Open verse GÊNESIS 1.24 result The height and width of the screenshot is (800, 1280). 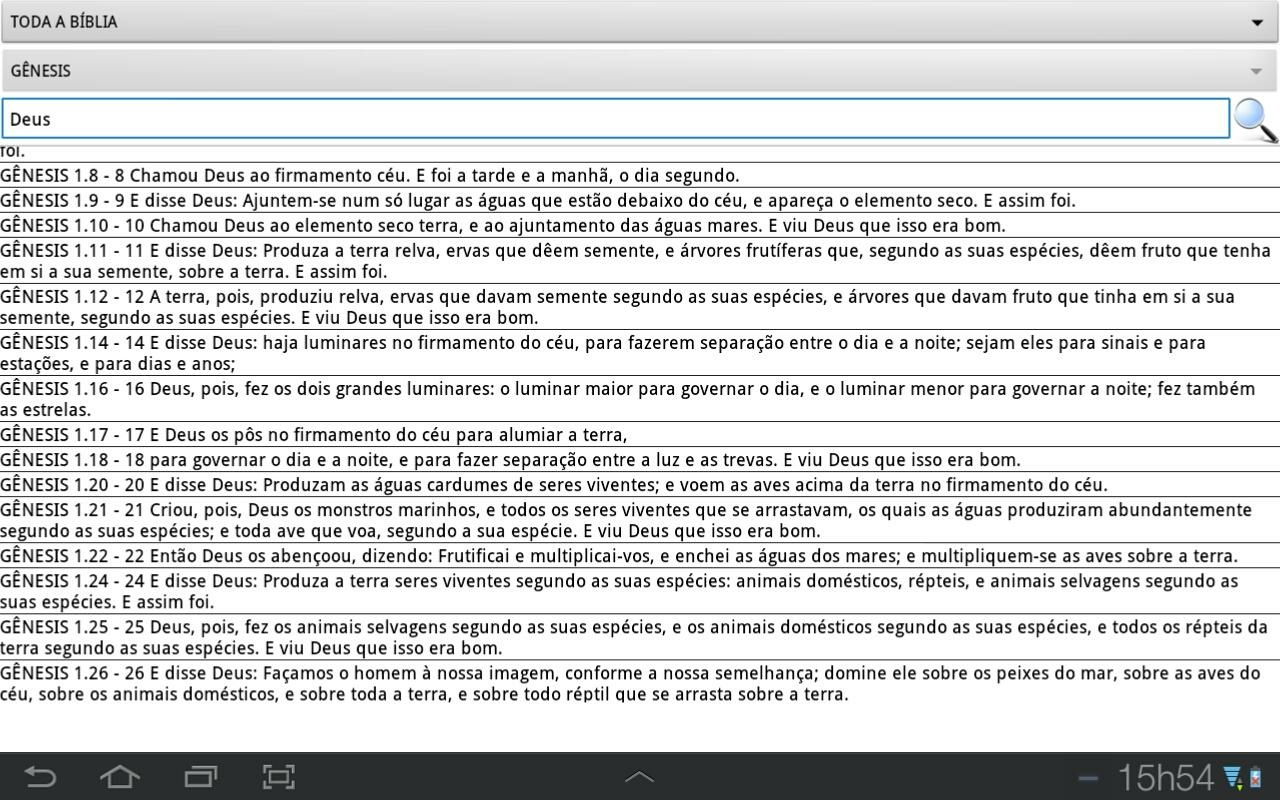pyautogui.click(x=640, y=591)
